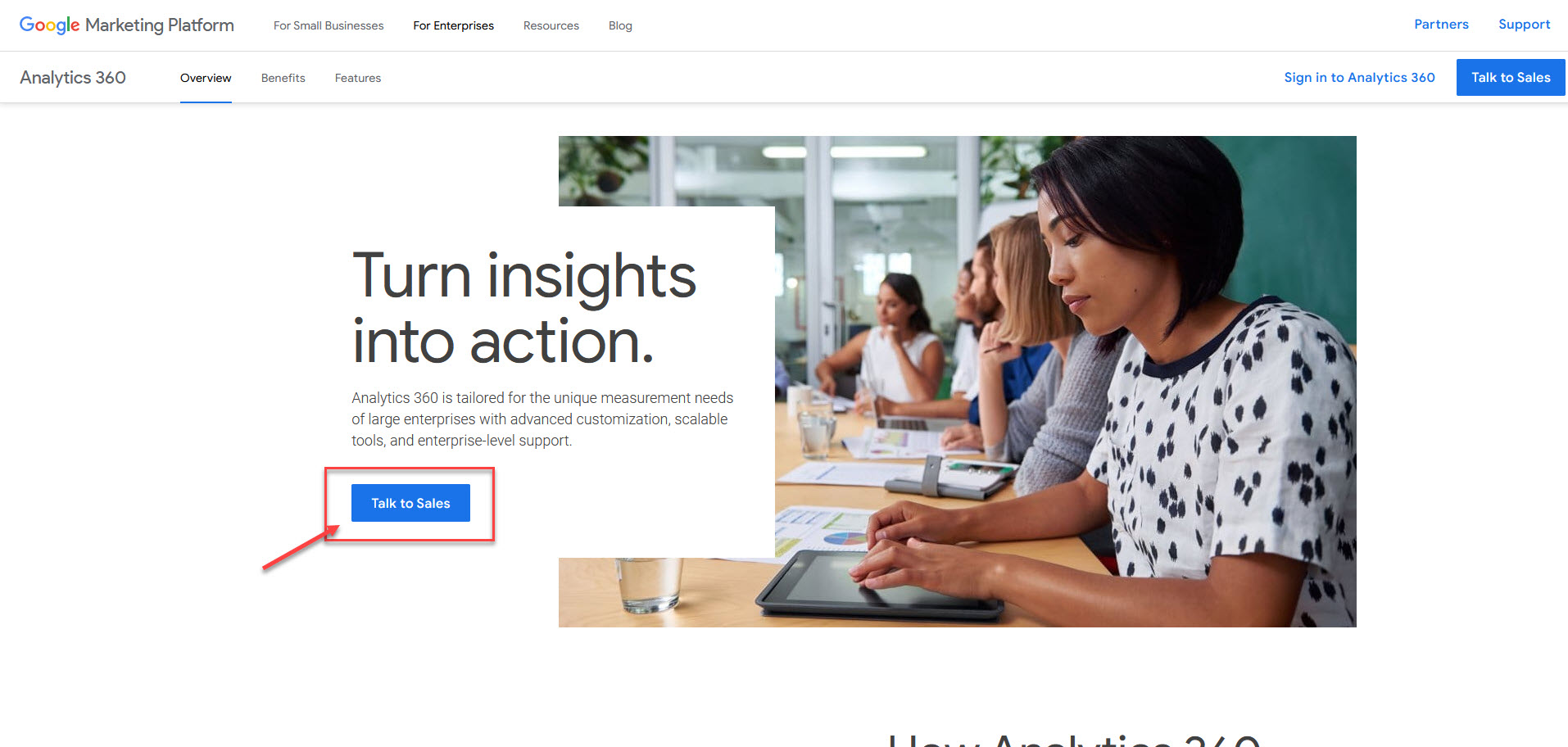Visit the Partners link
Image resolution: width=1568 pixels, height=747 pixels.
coord(1441,25)
